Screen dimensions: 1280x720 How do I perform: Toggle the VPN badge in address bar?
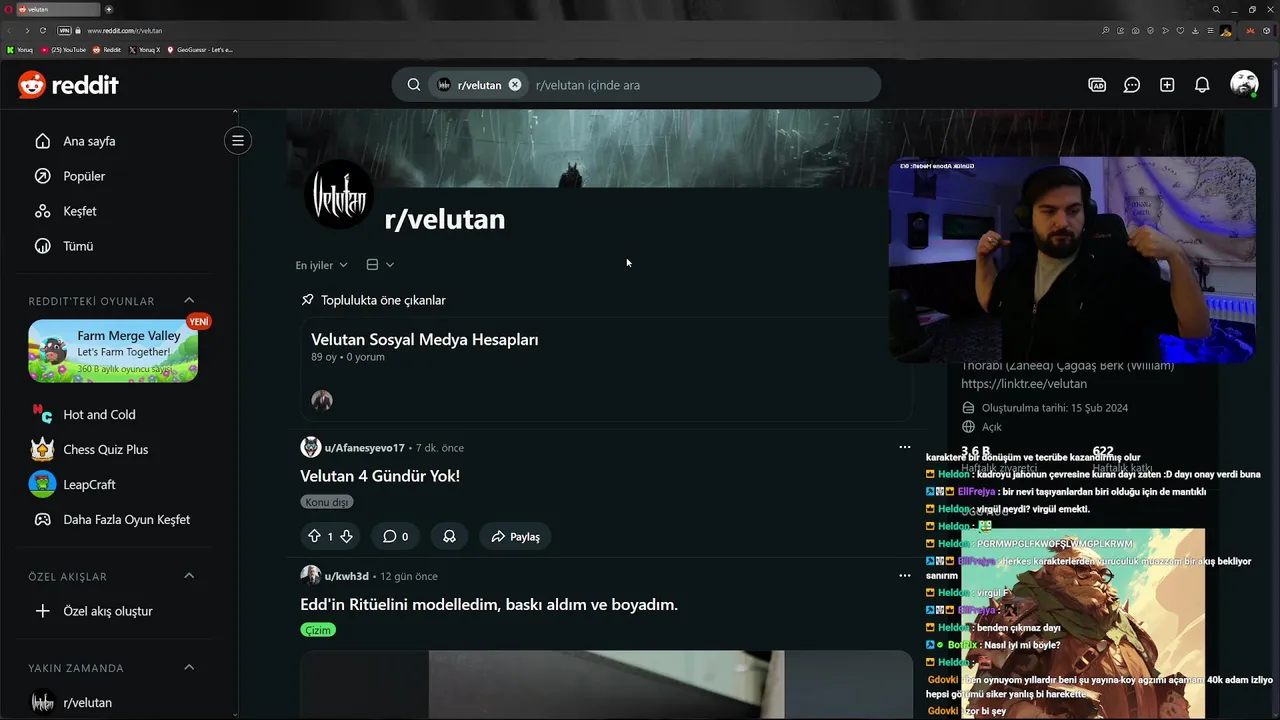pyautogui.click(x=64, y=30)
